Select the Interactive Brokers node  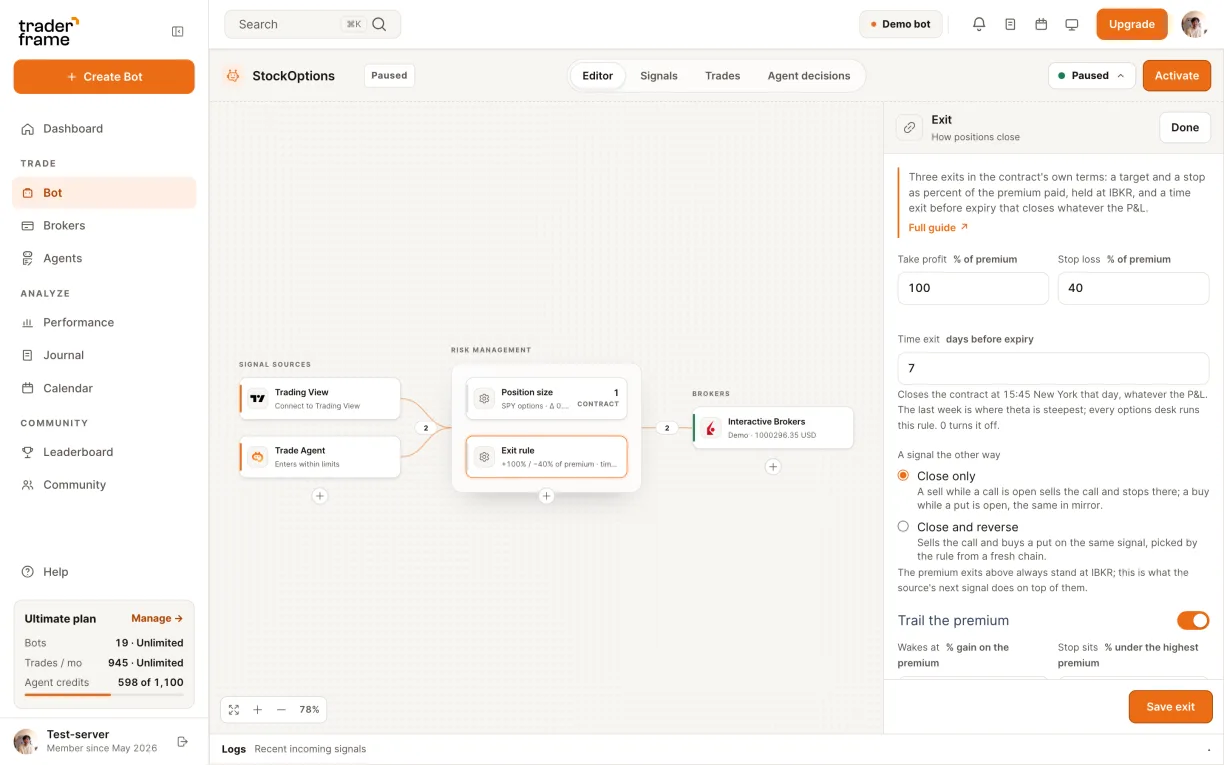tap(773, 428)
